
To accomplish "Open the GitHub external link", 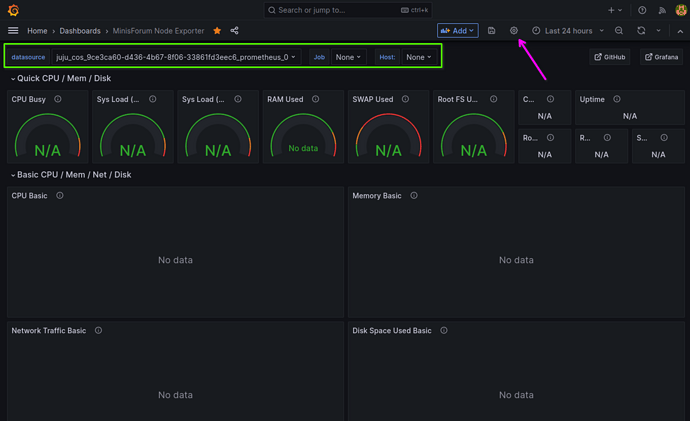I will pyautogui.click(x=609, y=57).
